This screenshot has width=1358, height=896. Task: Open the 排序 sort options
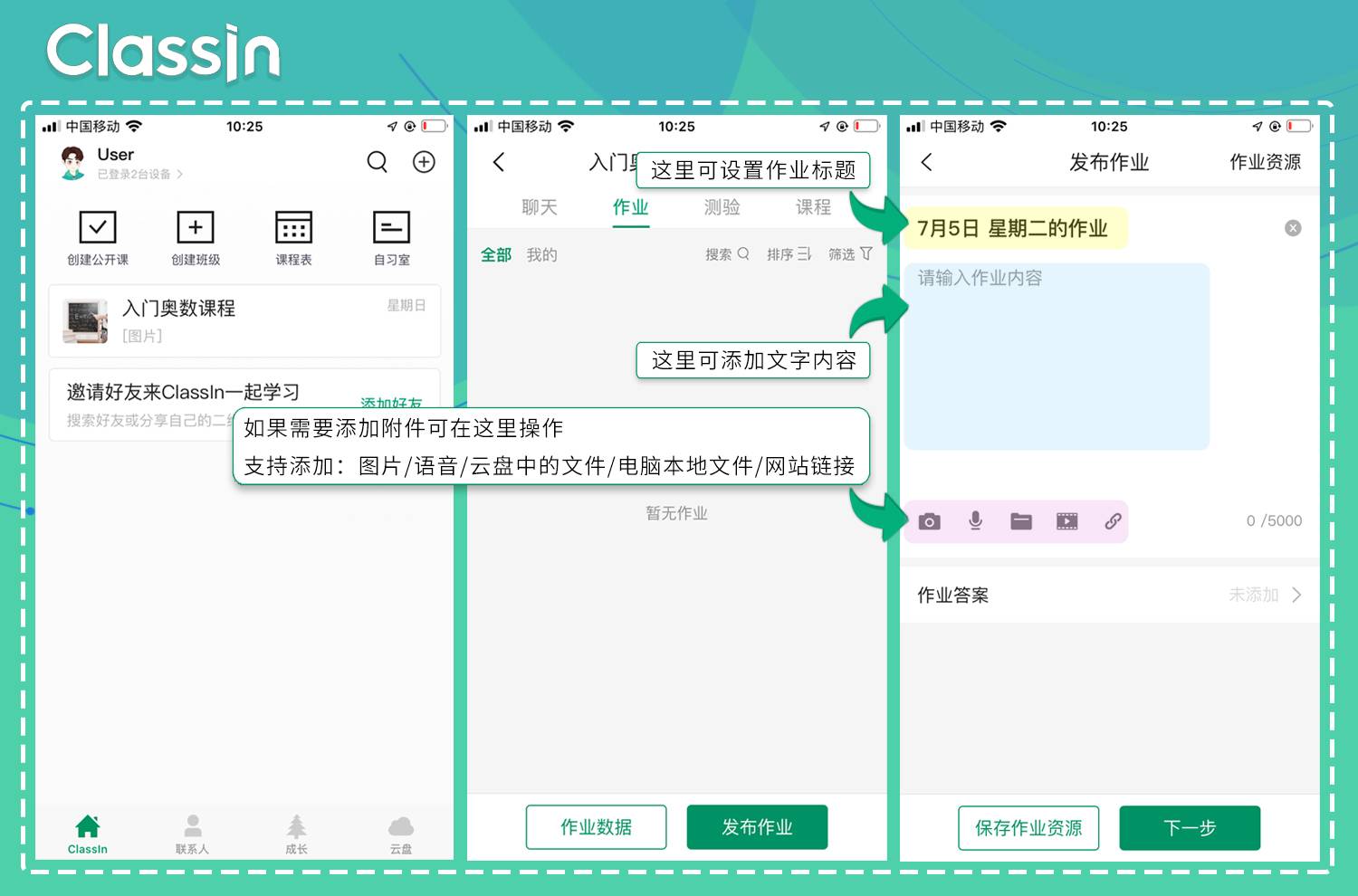(x=789, y=254)
